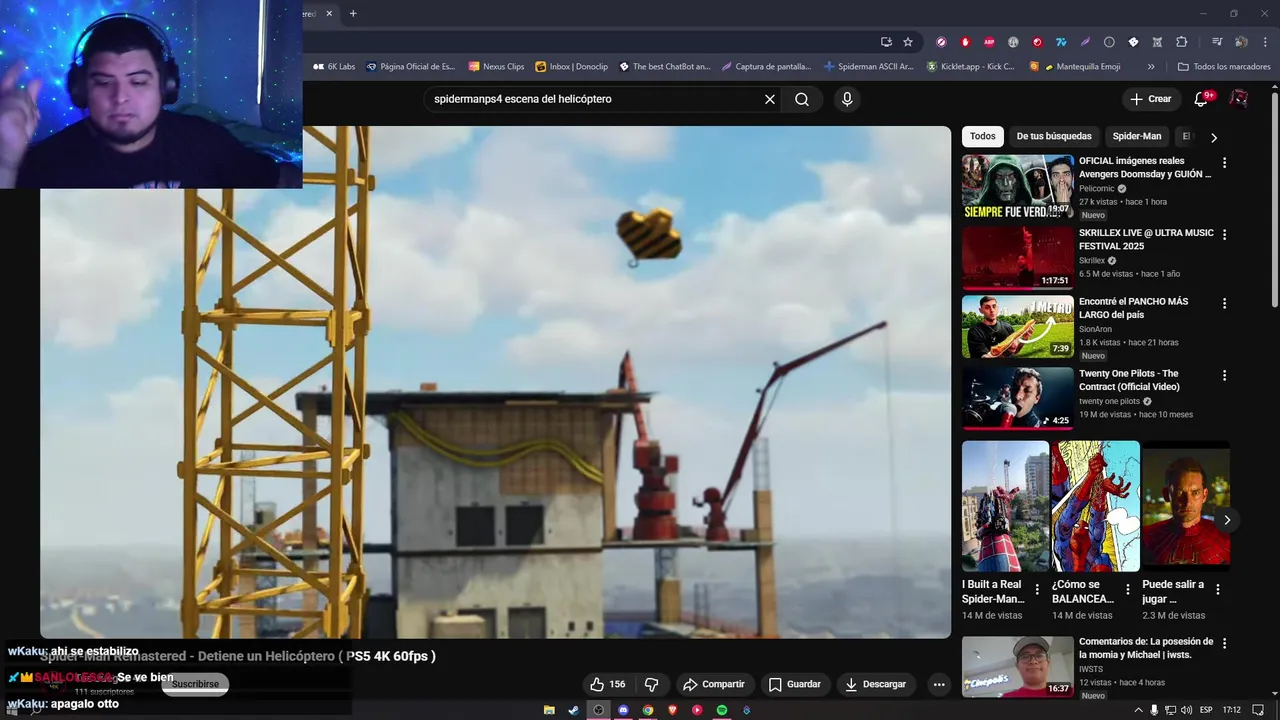Save video with the Guardar button

coord(795,684)
